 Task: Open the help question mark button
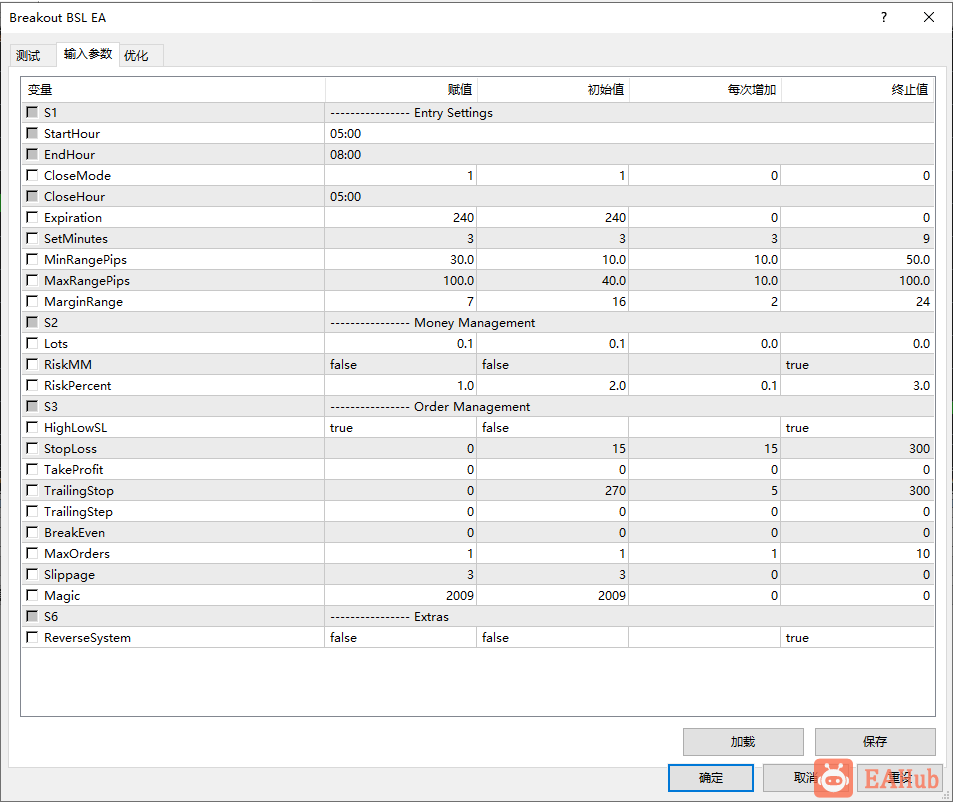point(884,17)
